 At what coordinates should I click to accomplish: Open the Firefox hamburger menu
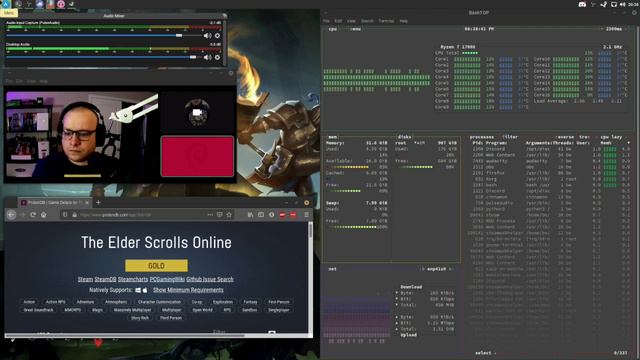[307, 215]
